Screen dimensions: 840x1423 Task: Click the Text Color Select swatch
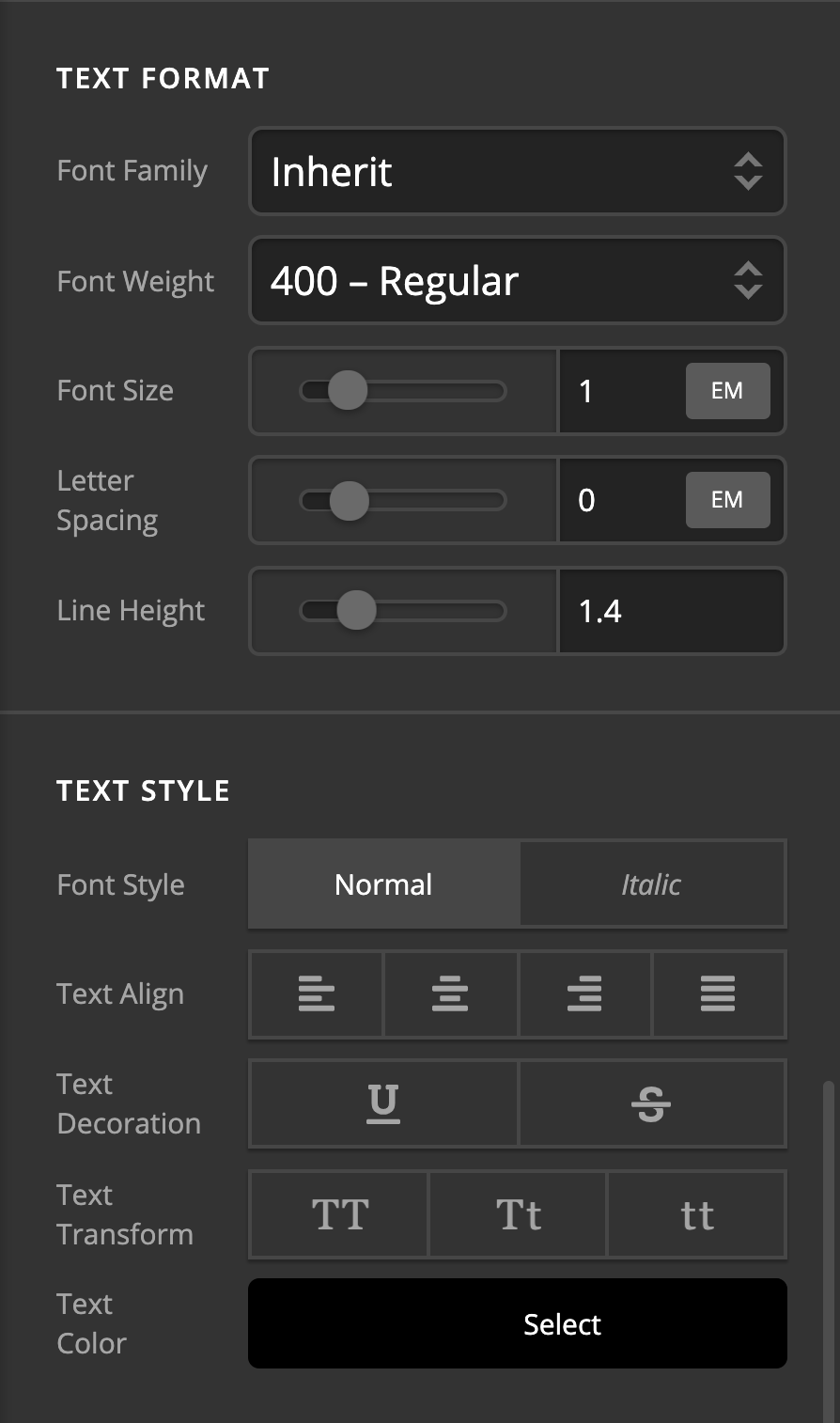point(517,1323)
